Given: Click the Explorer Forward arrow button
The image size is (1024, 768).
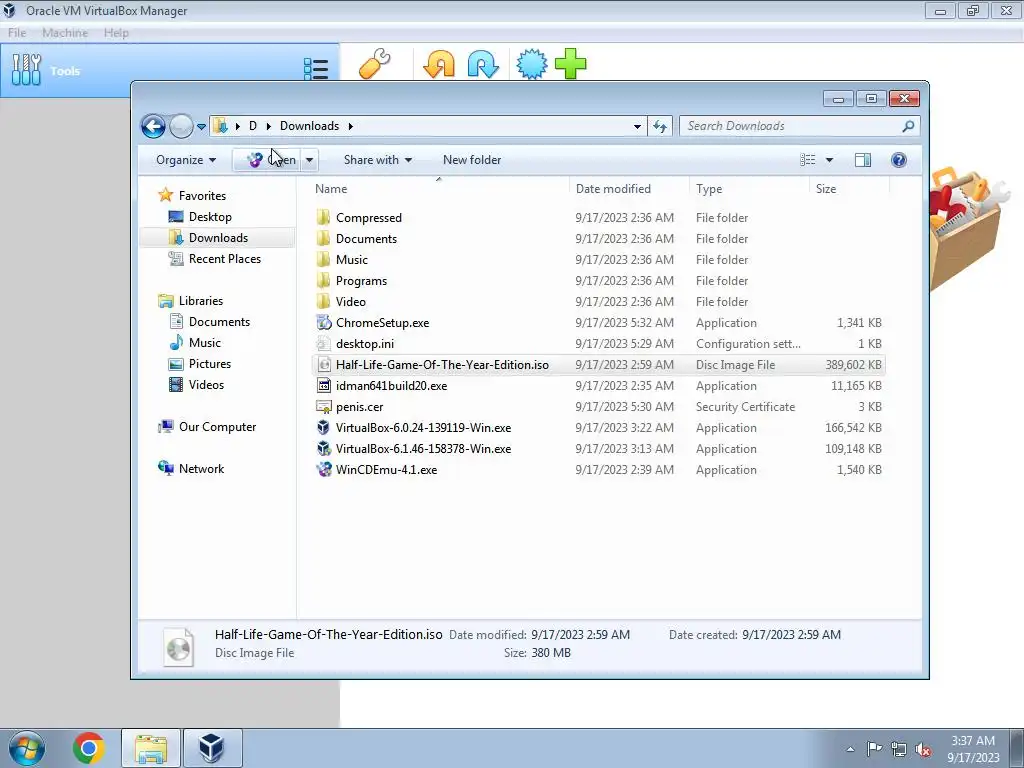Looking at the screenshot, I should 181,126.
